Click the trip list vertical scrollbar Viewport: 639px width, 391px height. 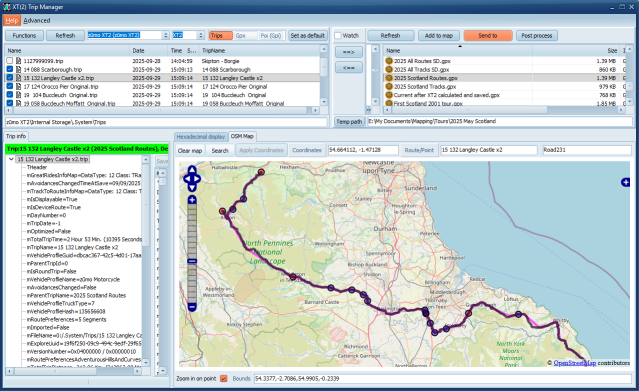(x=324, y=75)
